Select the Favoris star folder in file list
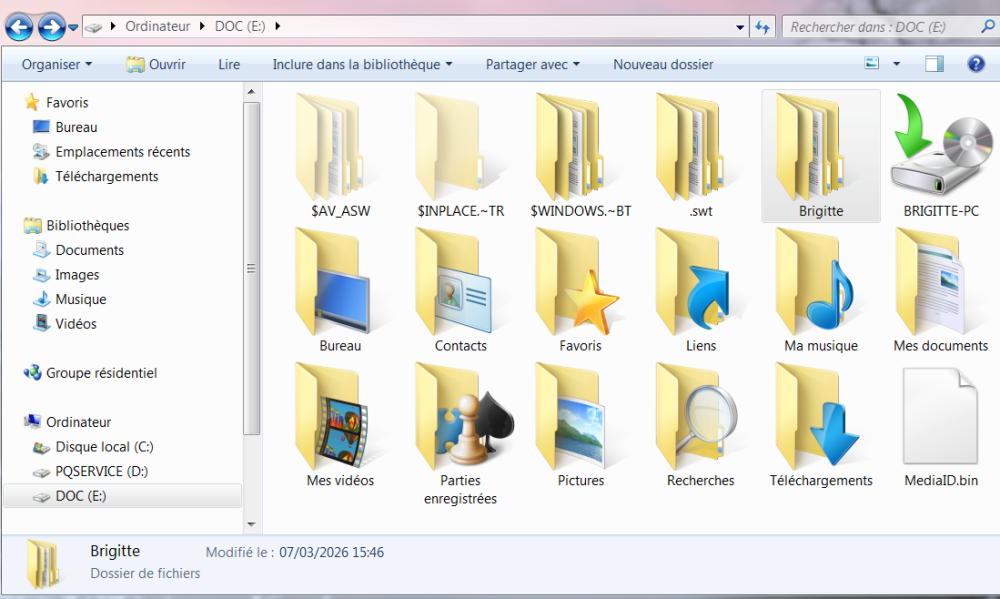The image size is (1000, 599). click(x=580, y=290)
